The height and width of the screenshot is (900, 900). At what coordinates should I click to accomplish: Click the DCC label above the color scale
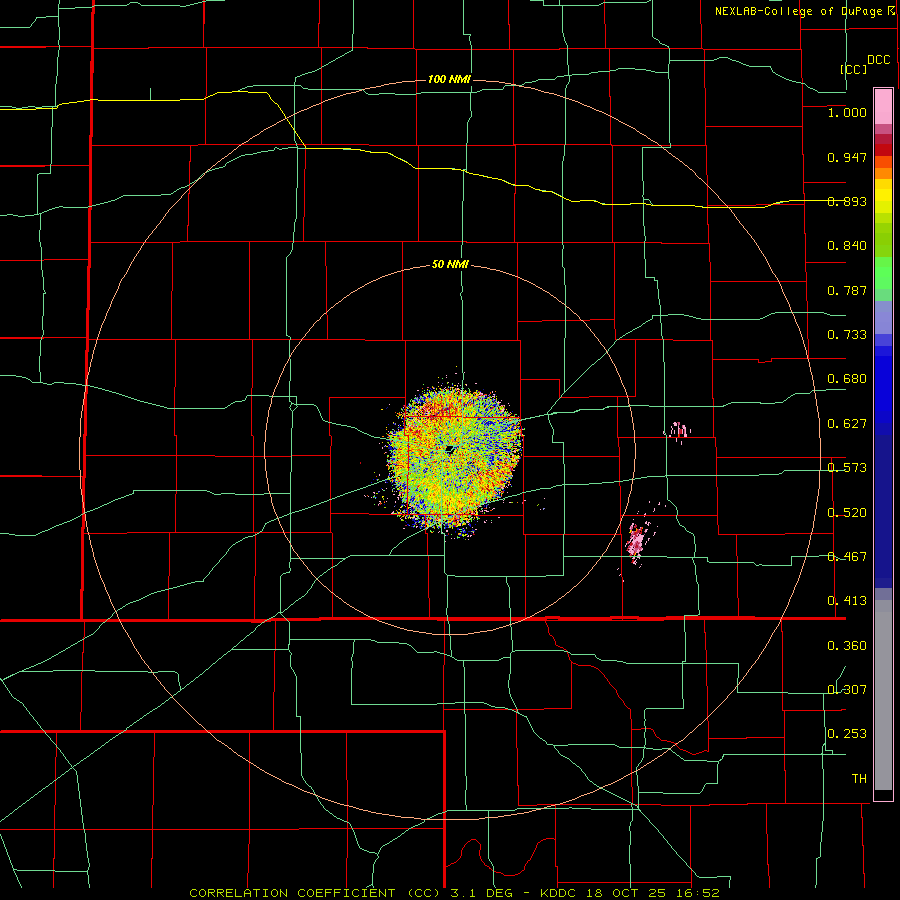click(x=879, y=60)
